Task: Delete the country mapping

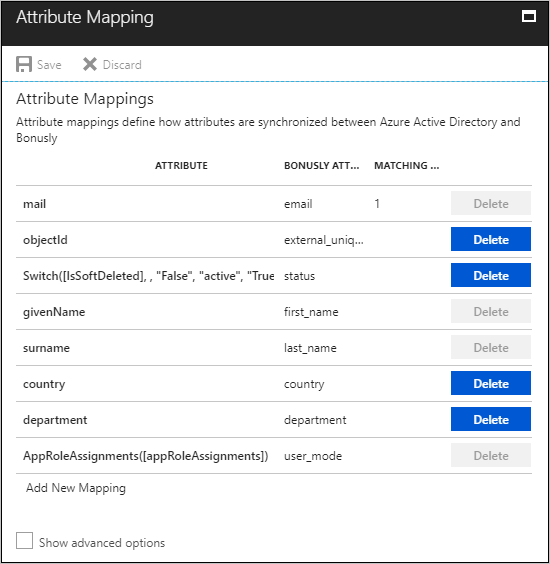Action: pos(491,383)
